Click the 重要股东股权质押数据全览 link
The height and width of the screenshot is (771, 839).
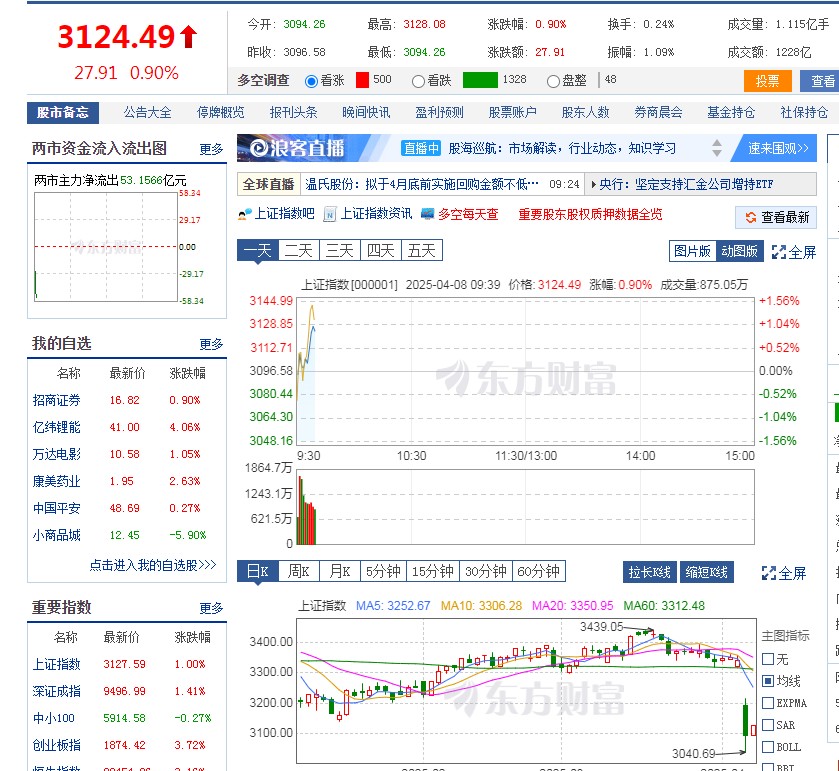pyautogui.click(x=590, y=215)
